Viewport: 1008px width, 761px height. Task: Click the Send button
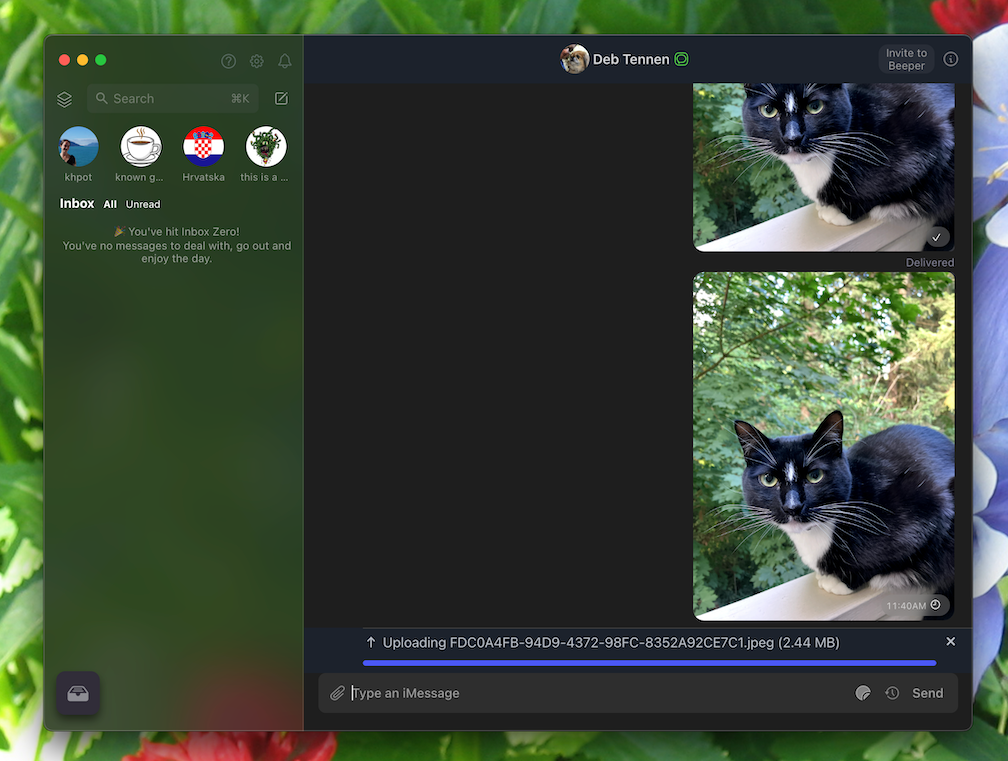928,693
